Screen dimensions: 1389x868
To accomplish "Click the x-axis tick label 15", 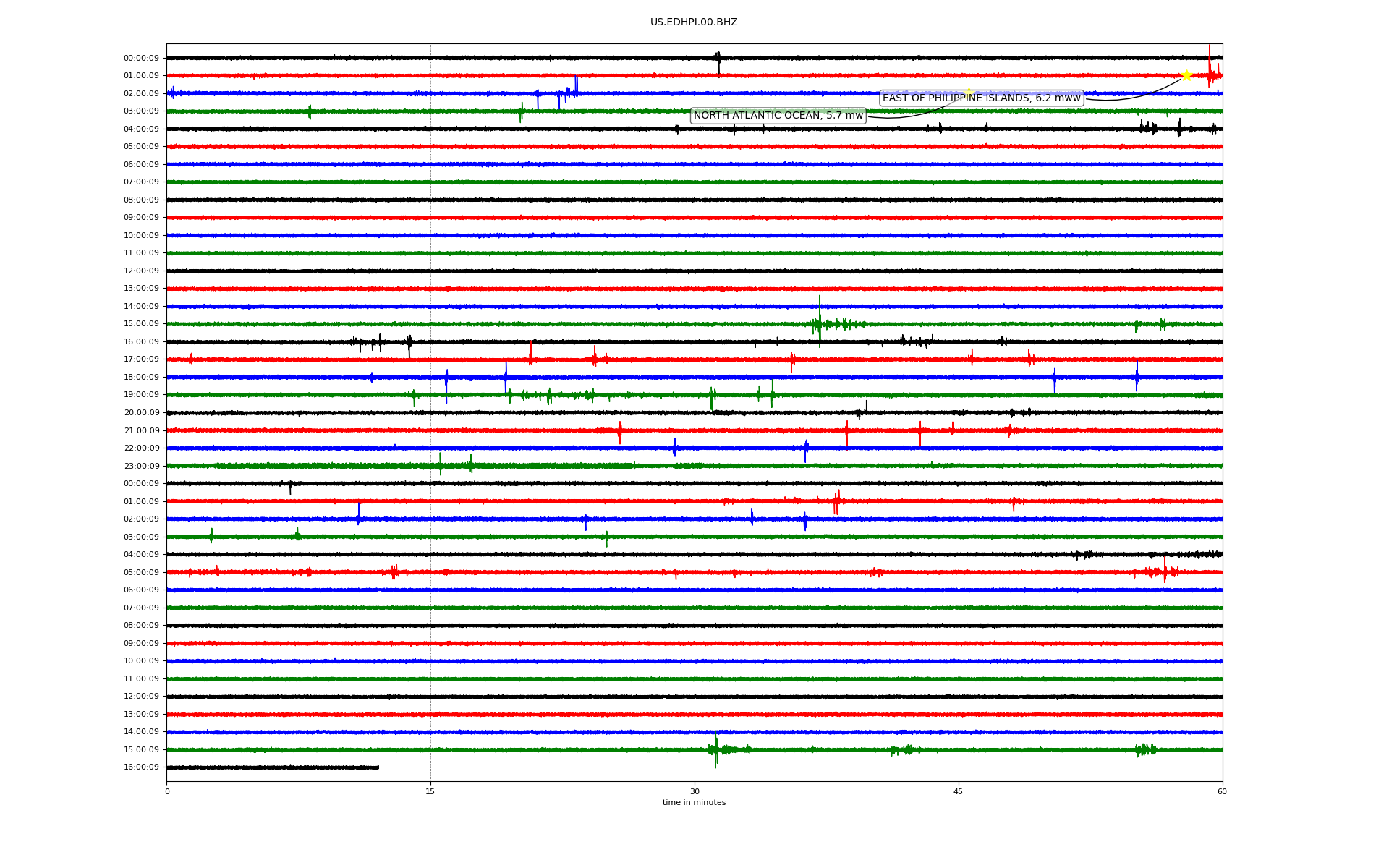I will (430, 792).
